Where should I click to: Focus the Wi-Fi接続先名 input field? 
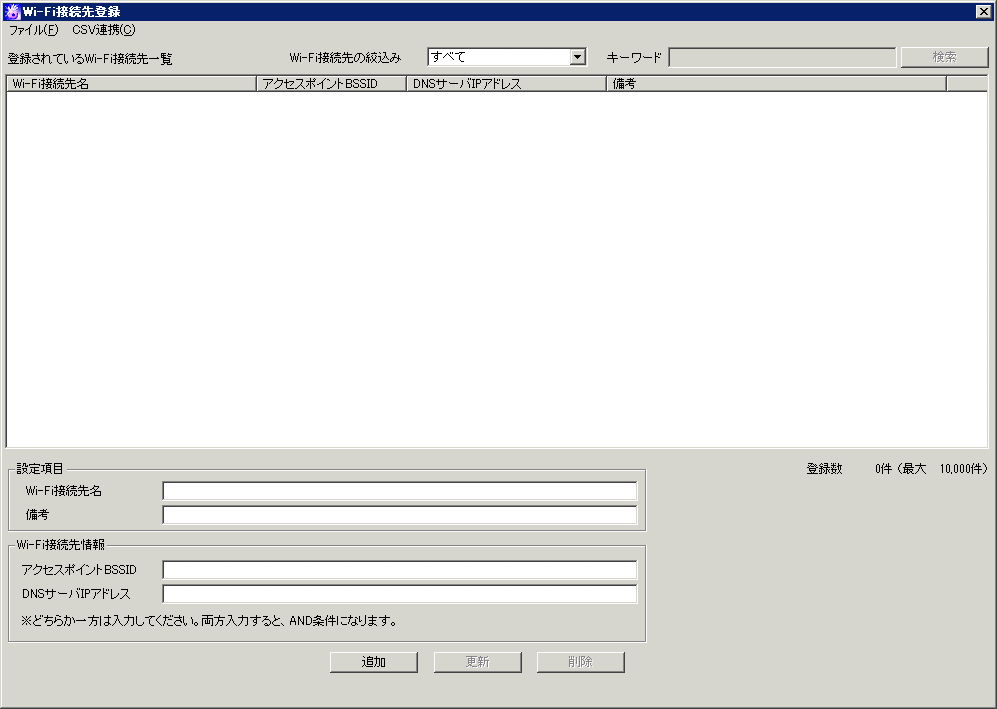click(399, 491)
